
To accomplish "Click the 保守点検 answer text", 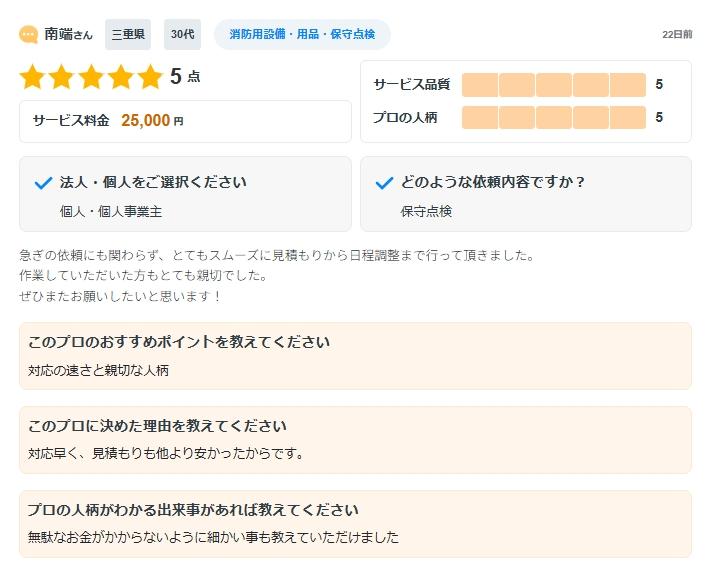I will (x=426, y=211).
